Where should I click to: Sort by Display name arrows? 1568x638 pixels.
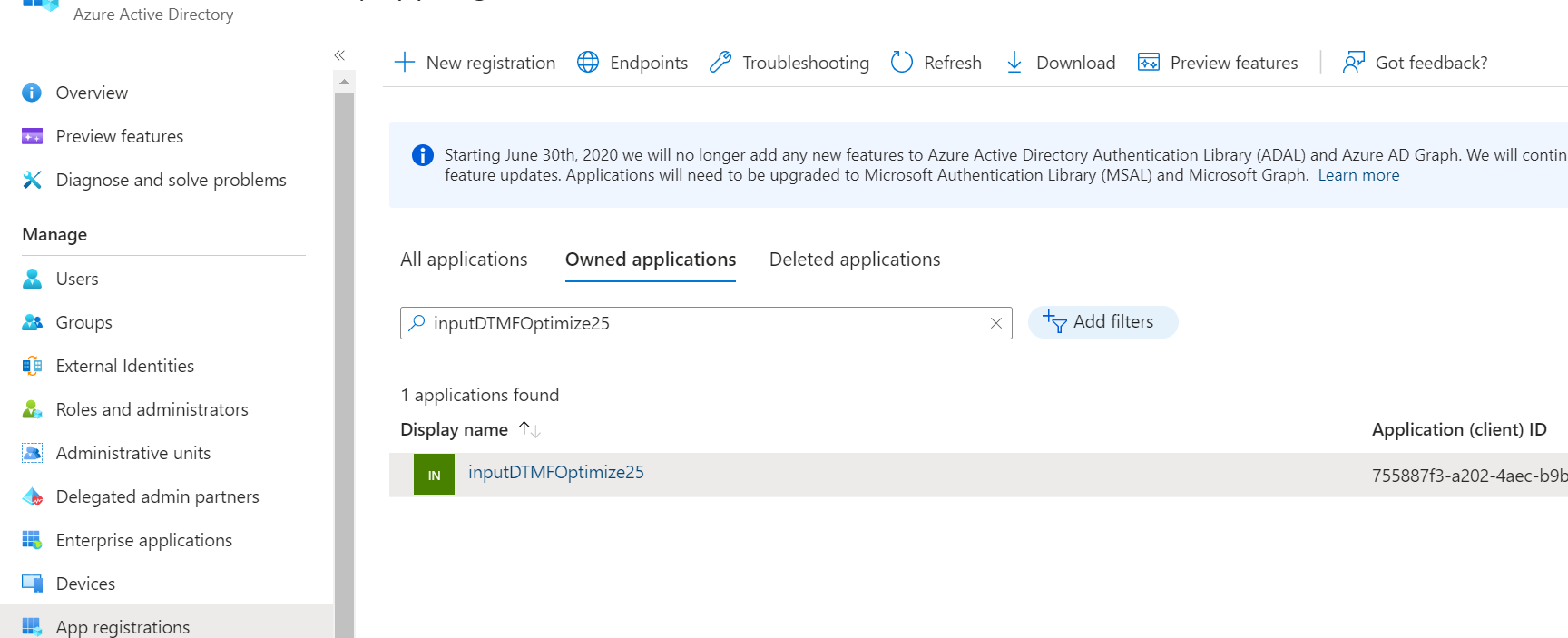[x=530, y=429]
